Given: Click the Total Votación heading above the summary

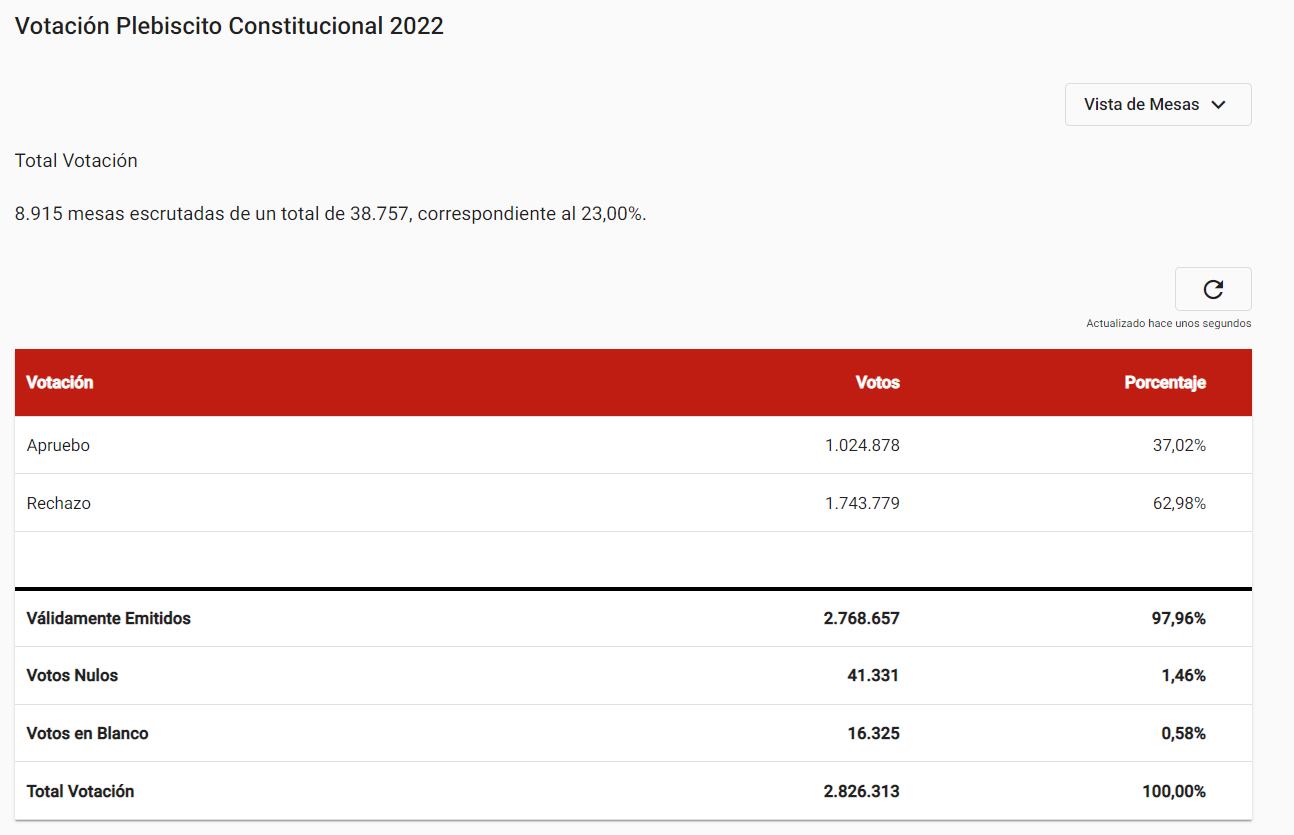Looking at the screenshot, I should tap(75, 160).
